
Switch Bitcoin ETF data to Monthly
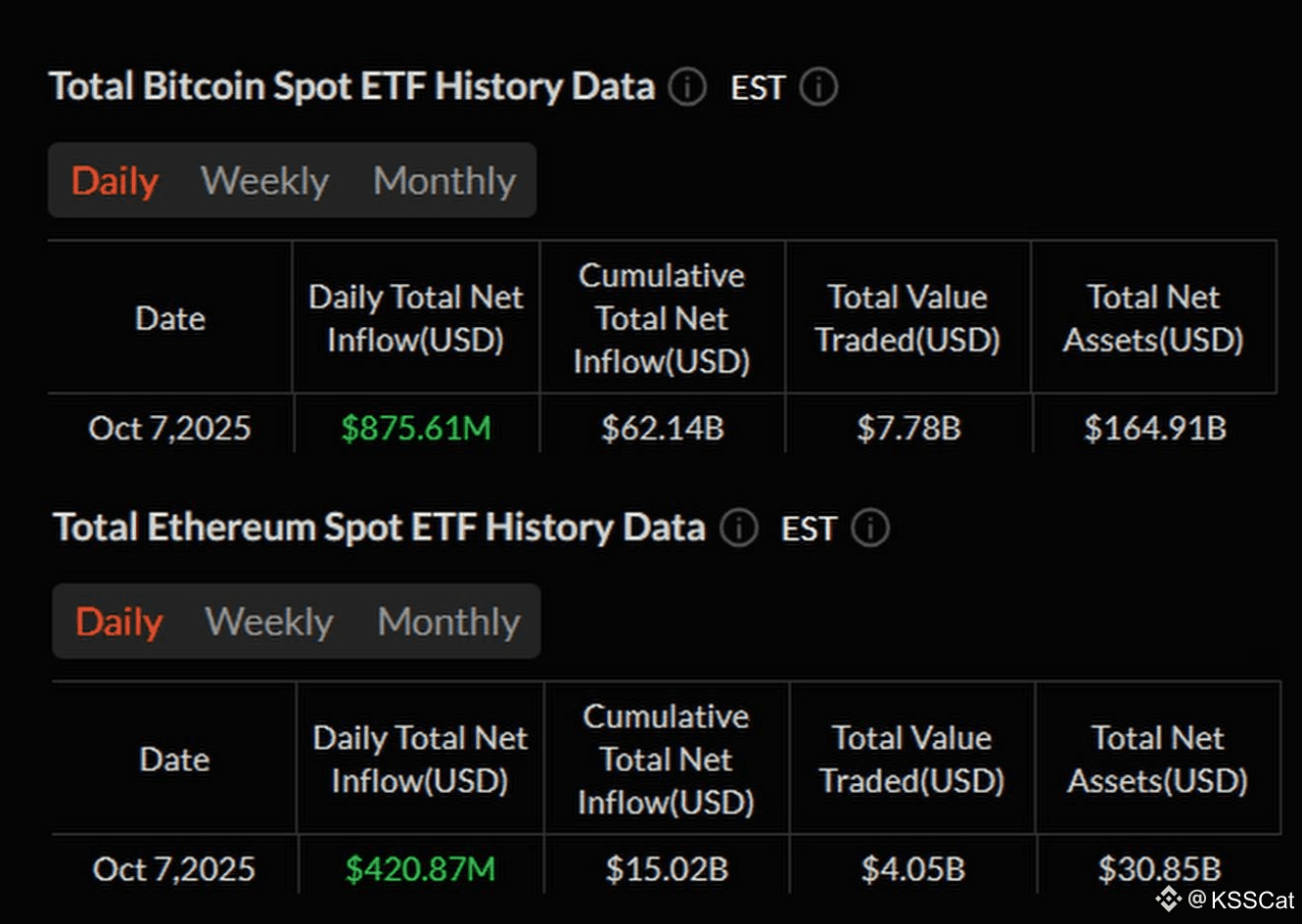tap(444, 181)
